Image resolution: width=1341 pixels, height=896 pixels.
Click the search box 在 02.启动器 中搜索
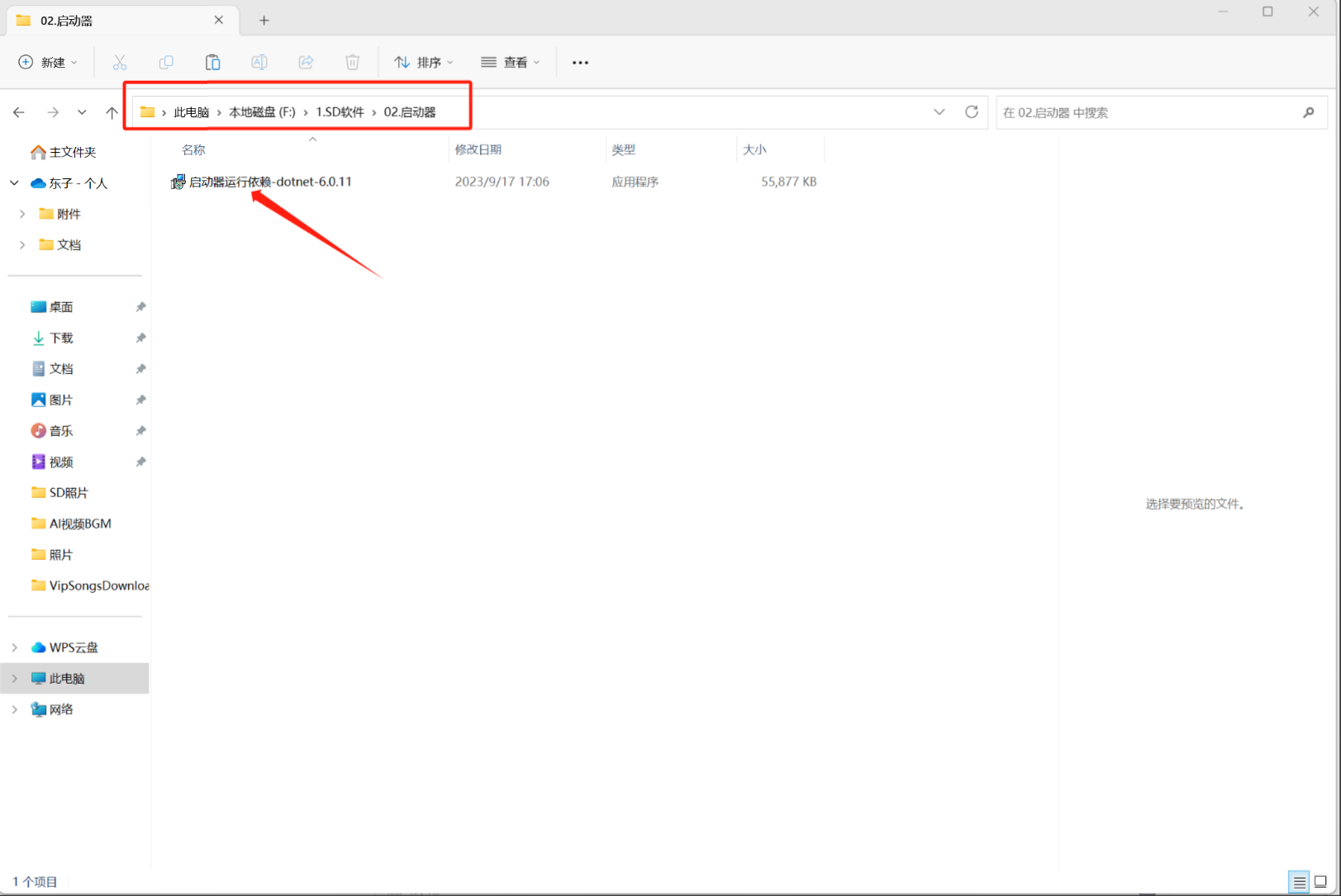(x=1162, y=112)
